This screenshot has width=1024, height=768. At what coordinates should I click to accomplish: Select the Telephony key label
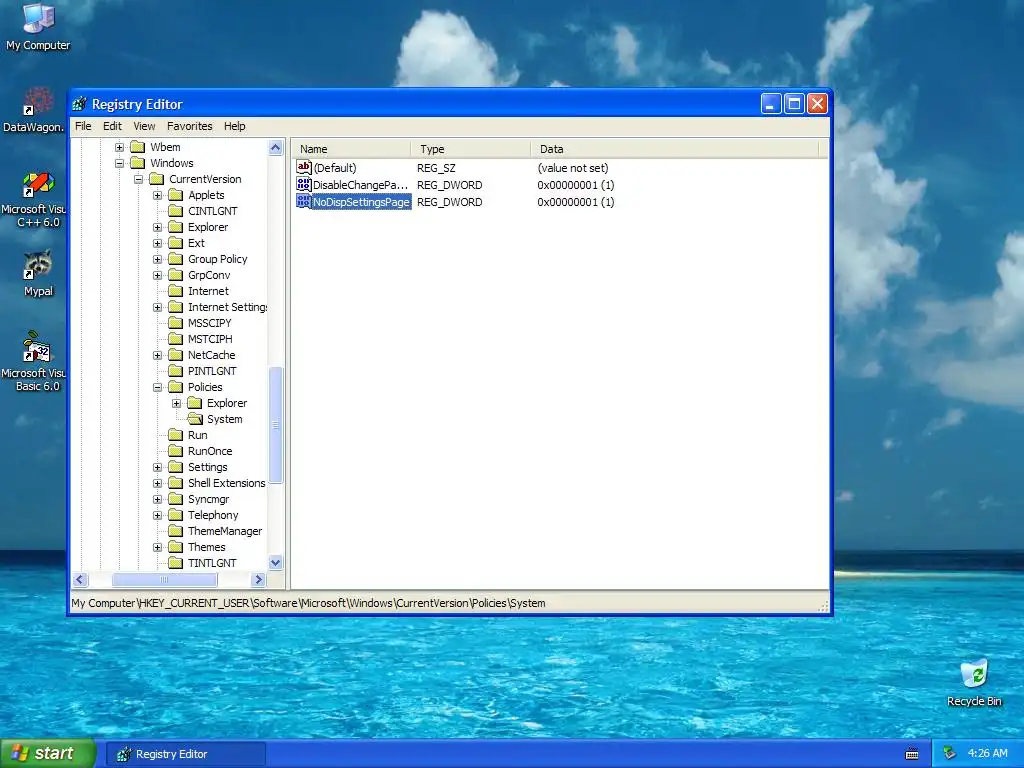tap(213, 515)
